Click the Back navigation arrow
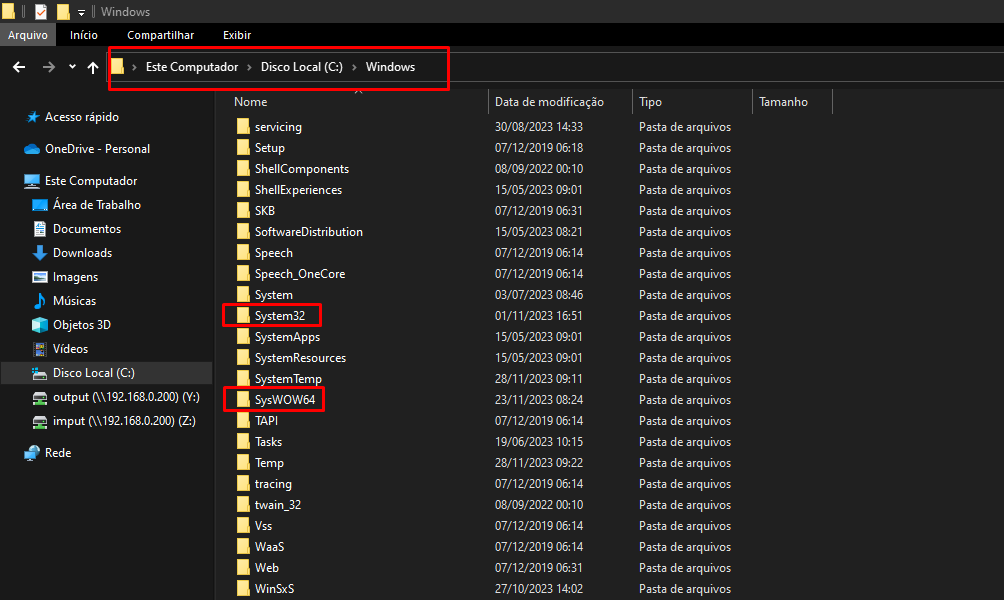 tap(18, 67)
